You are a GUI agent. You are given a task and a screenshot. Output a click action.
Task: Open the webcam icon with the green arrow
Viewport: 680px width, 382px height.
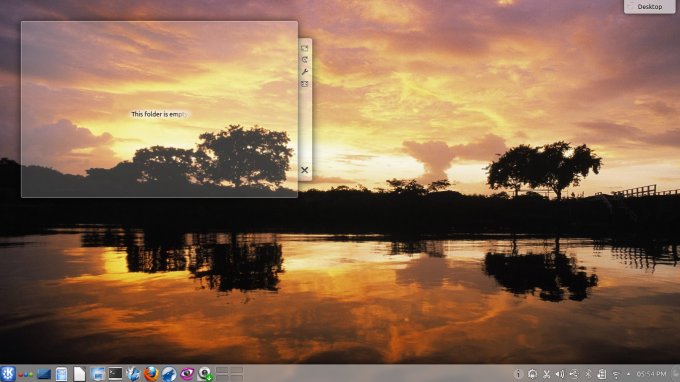(x=204, y=374)
